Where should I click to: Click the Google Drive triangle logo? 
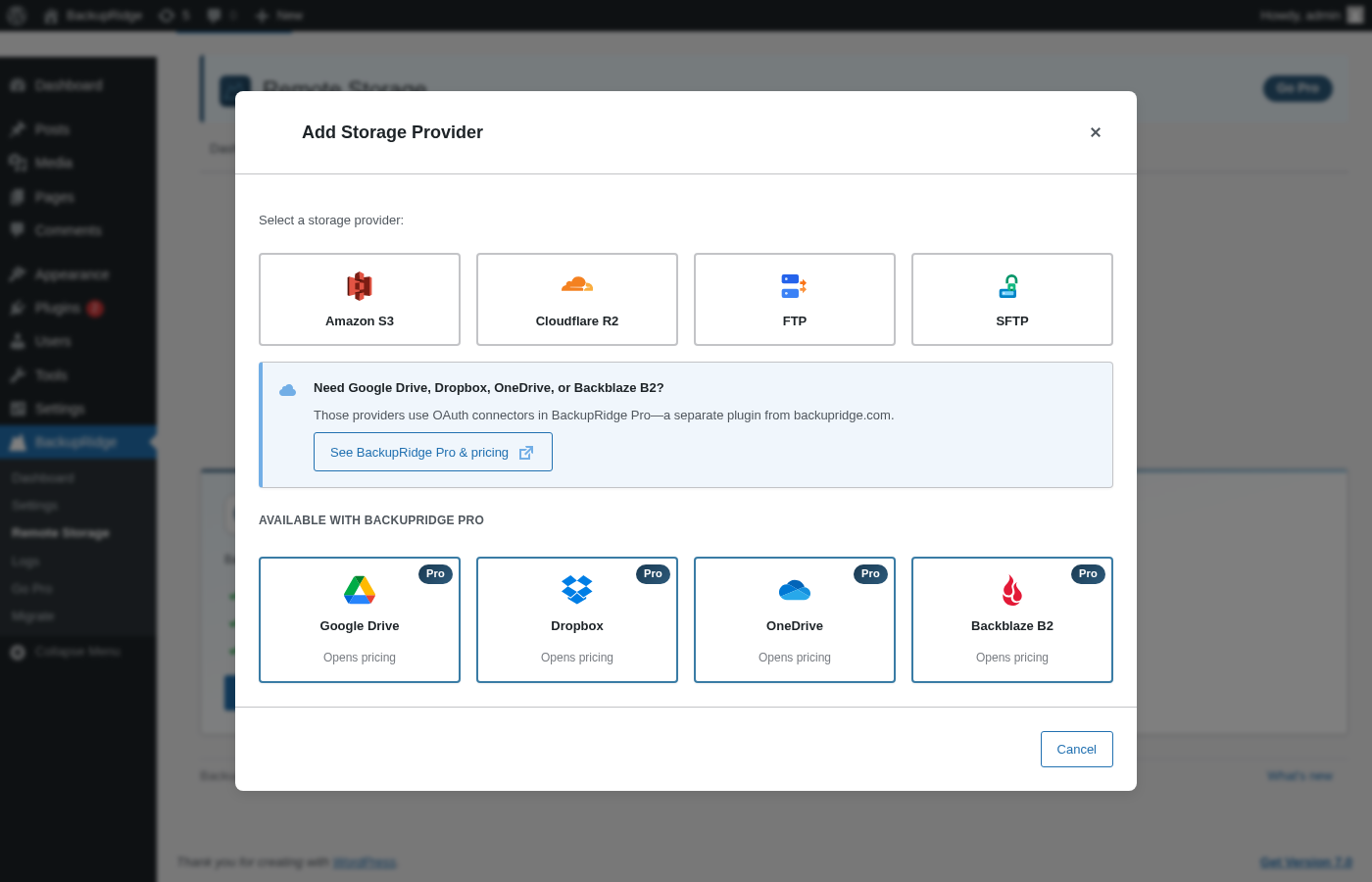pos(360,590)
